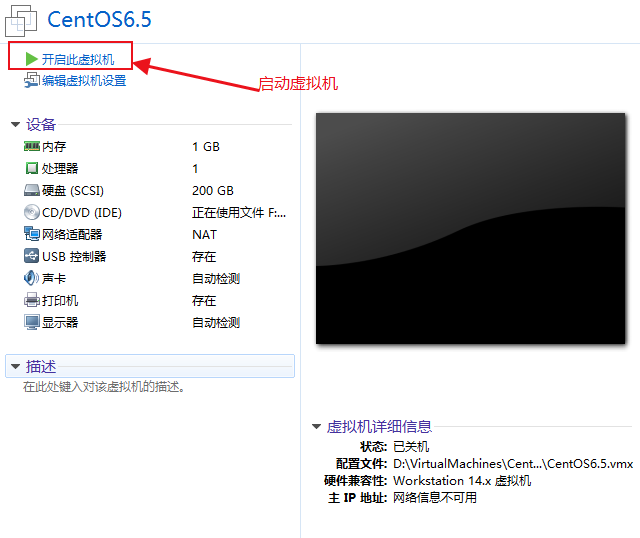Select the display (显示器) monitor icon
Viewport: 640px width, 538px height.
[x=31, y=322]
